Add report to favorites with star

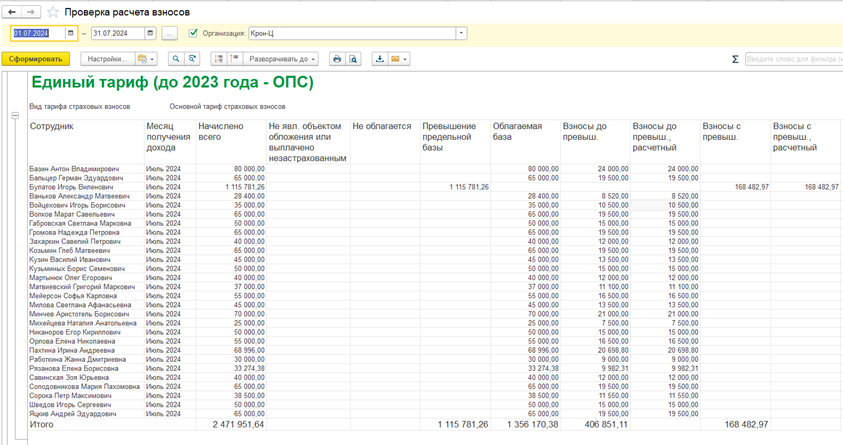[x=53, y=12]
